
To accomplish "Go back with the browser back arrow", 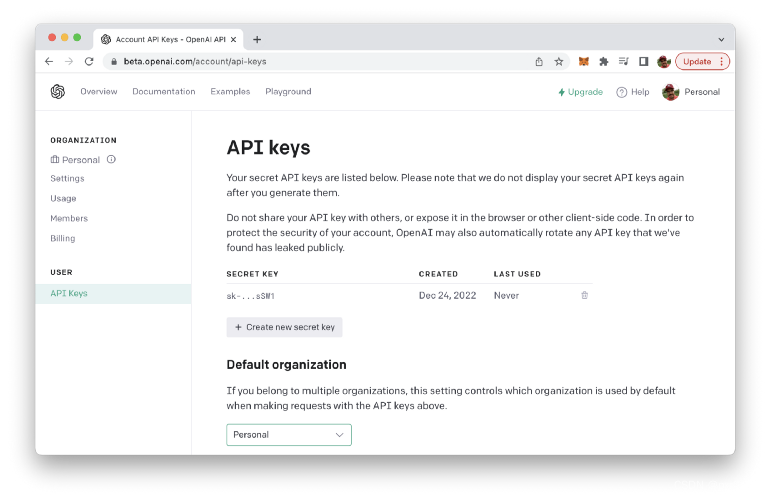I will click(49, 61).
